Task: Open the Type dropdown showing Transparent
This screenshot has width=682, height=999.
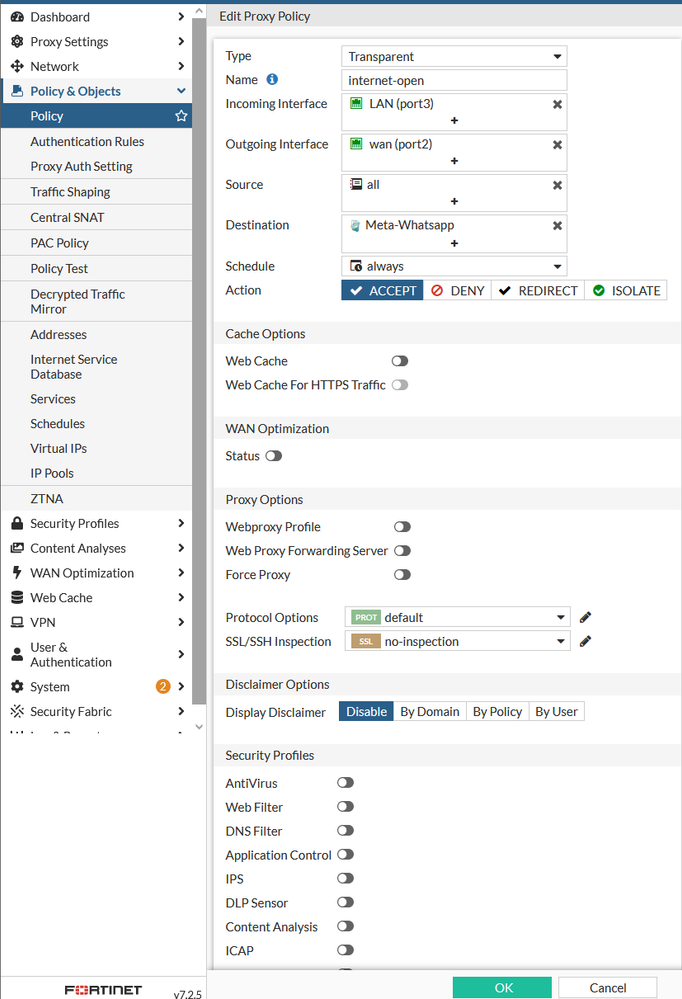Action: coord(454,57)
